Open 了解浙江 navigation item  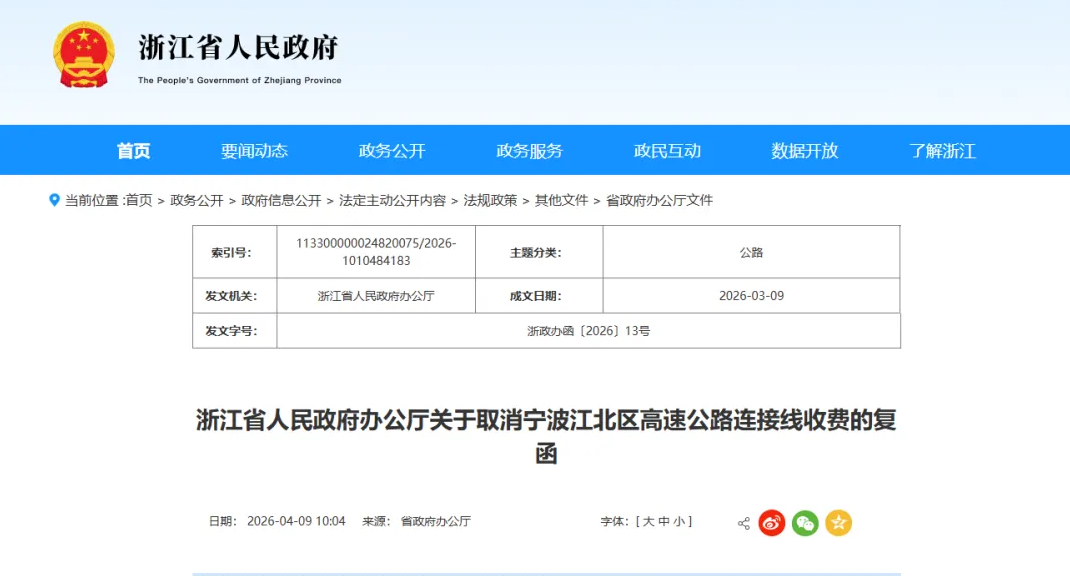click(942, 151)
